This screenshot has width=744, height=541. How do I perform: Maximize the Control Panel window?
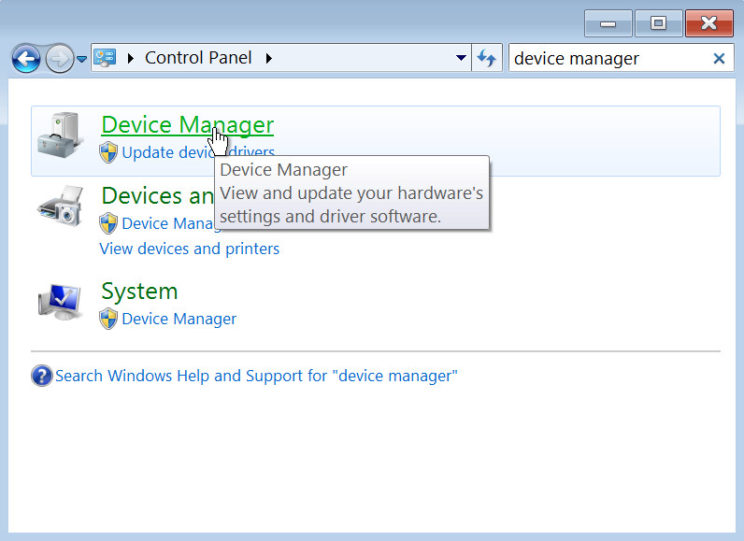pos(658,23)
